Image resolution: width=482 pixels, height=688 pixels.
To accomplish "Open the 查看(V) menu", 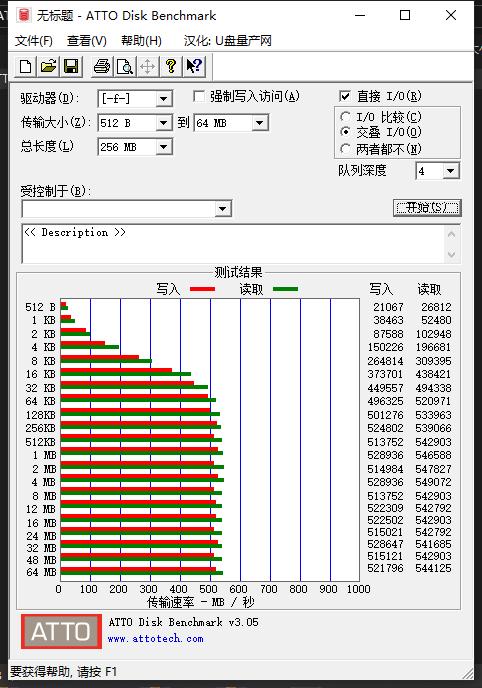I will [x=87, y=41].
